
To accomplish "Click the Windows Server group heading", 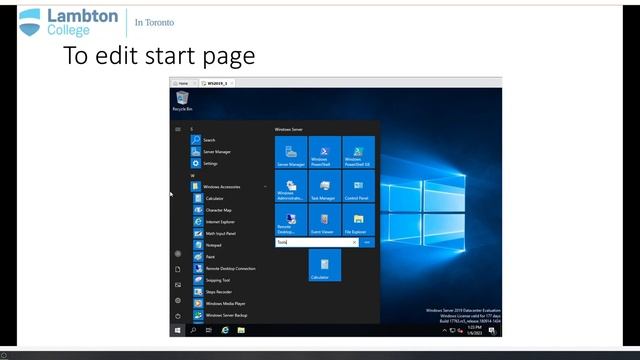I will click(289, 129).
